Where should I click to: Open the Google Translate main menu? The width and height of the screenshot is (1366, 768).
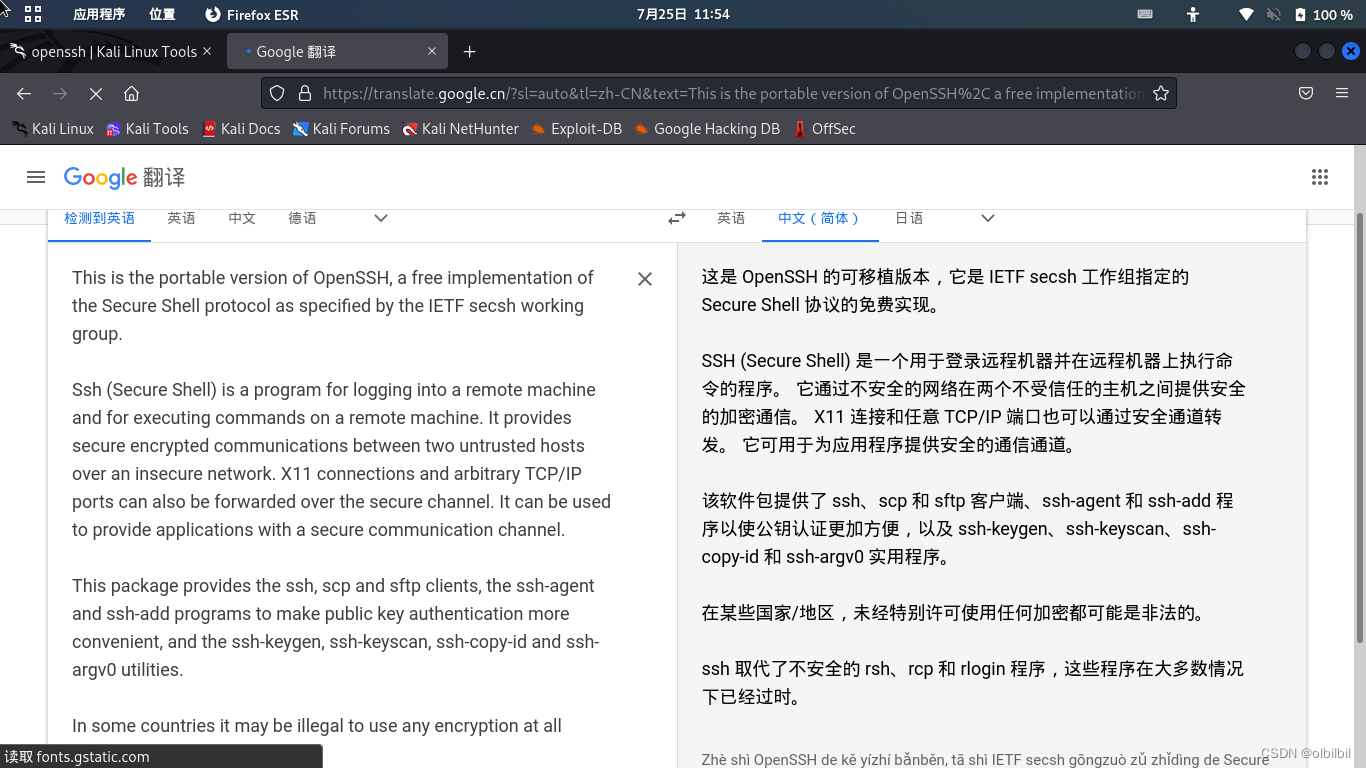tap(36, 177)
